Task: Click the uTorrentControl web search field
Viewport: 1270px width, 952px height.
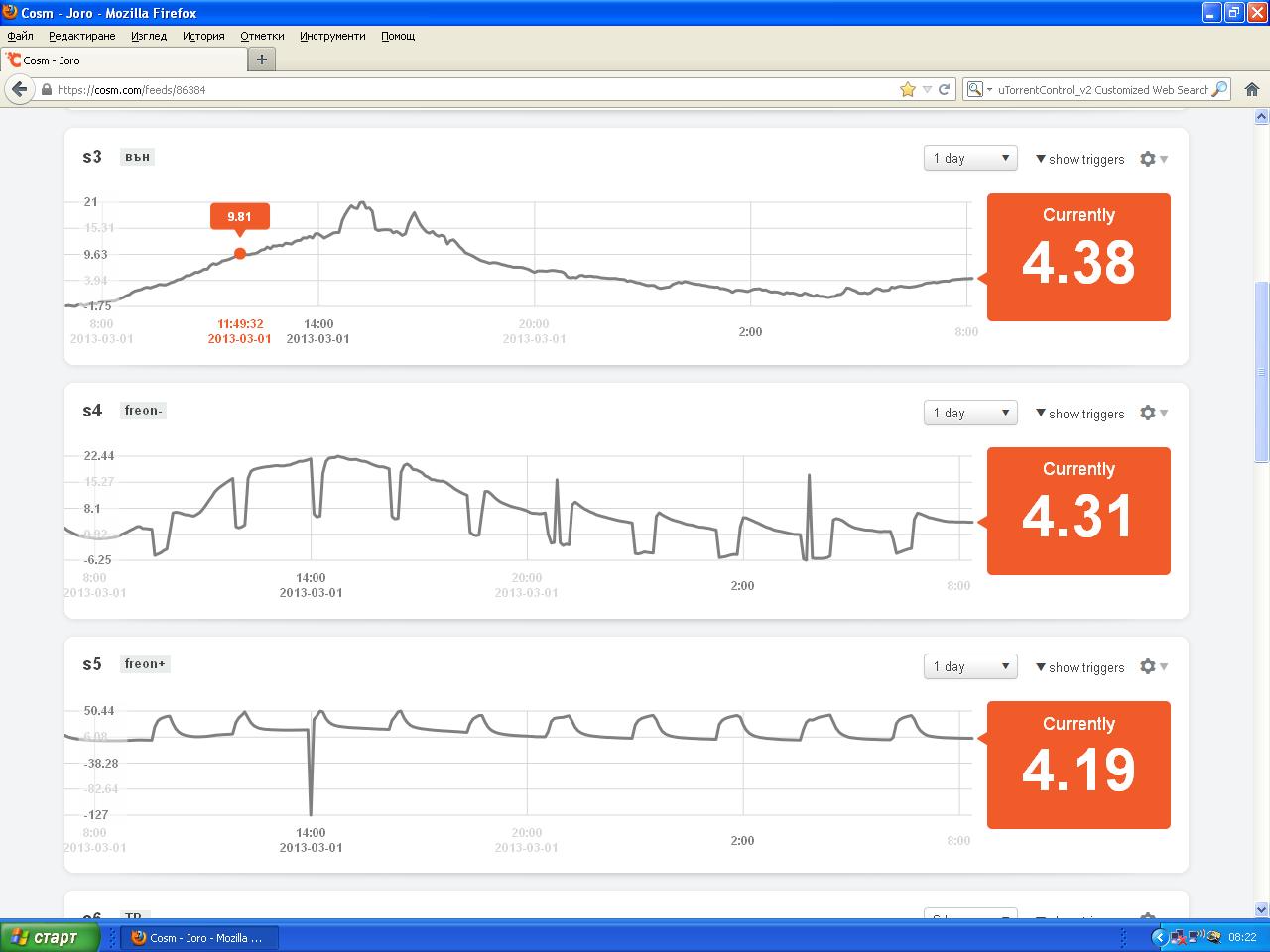Action: 1102,89
